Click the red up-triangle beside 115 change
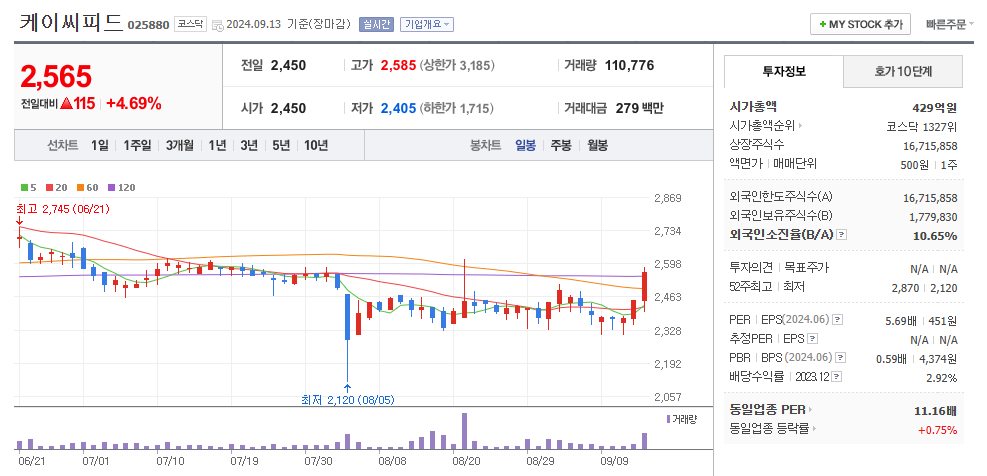 (x=66, y=103)
